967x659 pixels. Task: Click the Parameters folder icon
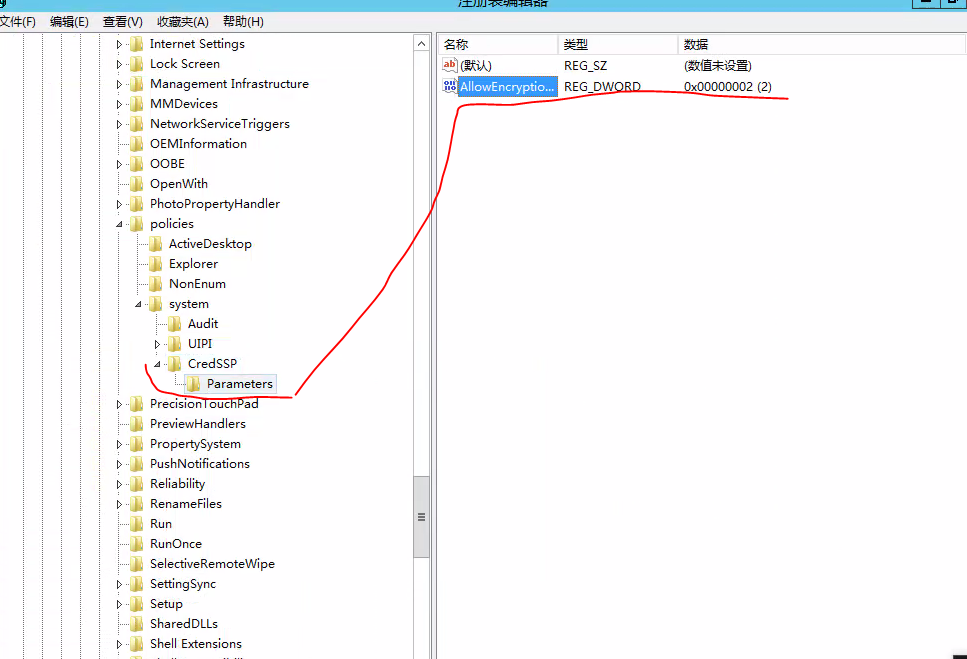194,383
